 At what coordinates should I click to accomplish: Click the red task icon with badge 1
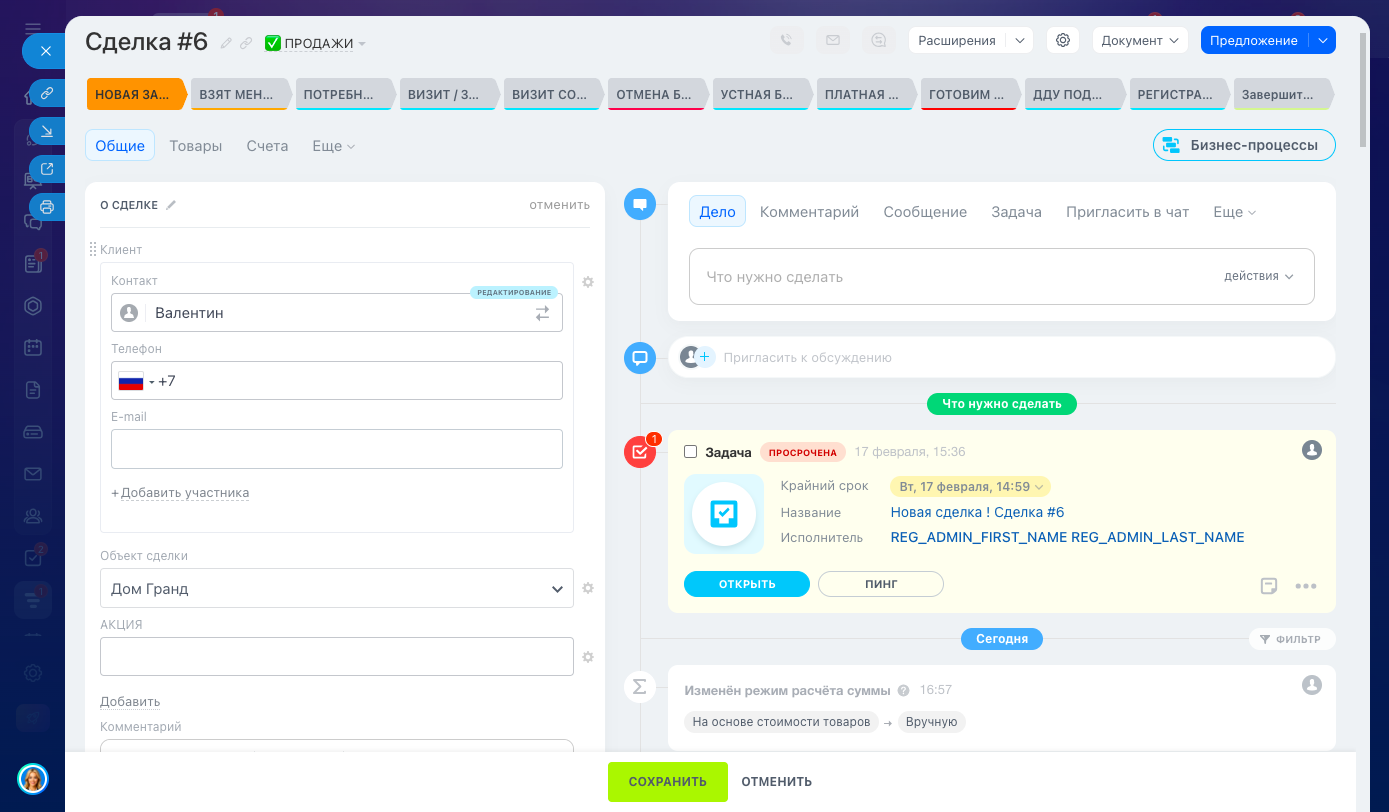640,452
